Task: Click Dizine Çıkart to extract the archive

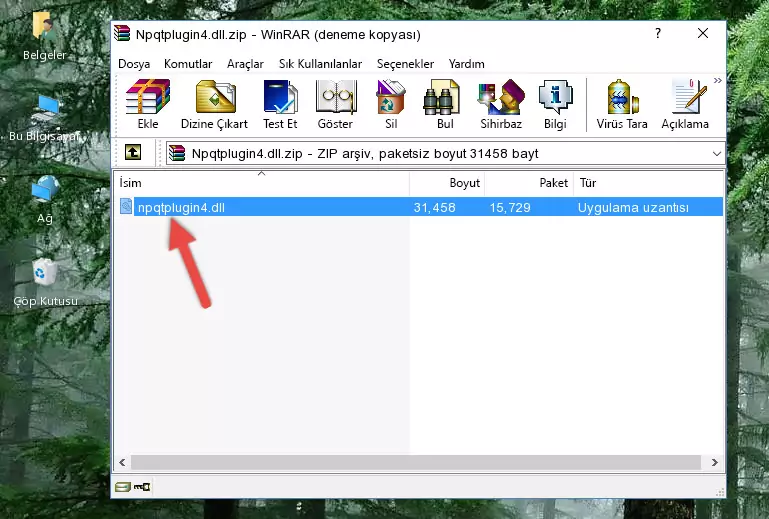Action: [x=214, y=104]
